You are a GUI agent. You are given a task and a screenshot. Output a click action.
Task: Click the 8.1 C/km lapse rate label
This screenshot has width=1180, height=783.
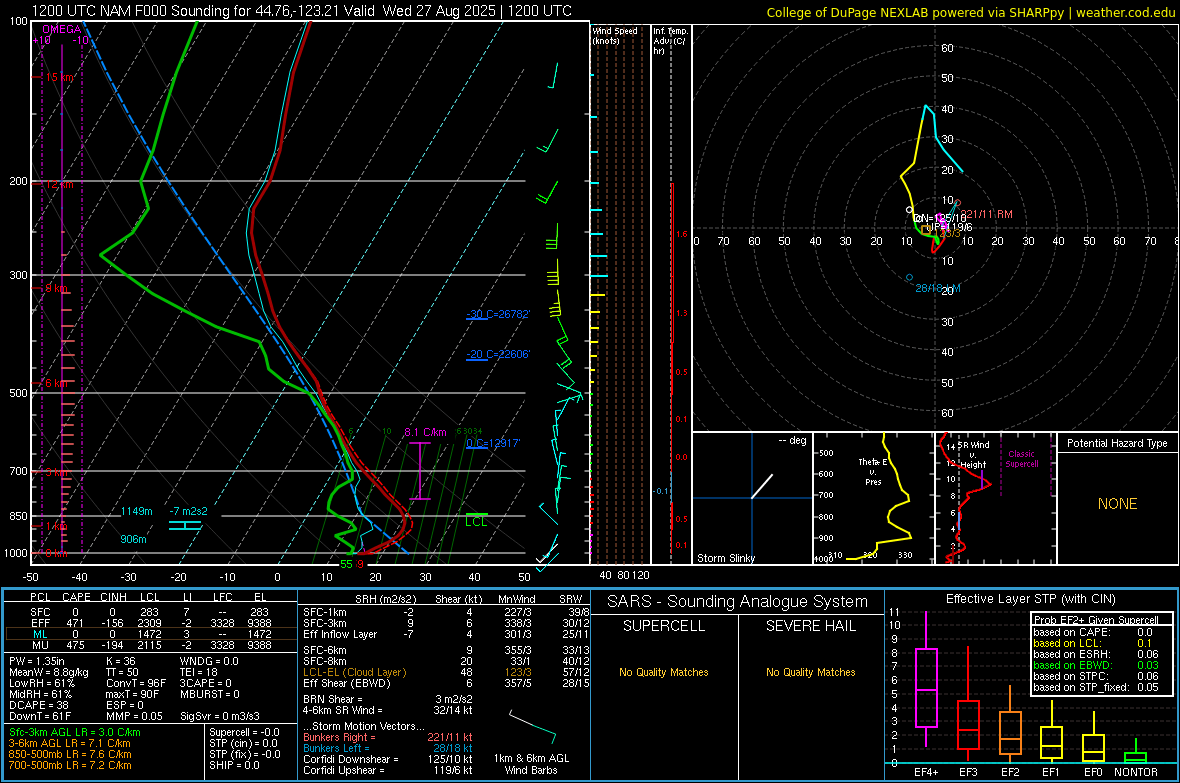(x=425, y=432)
